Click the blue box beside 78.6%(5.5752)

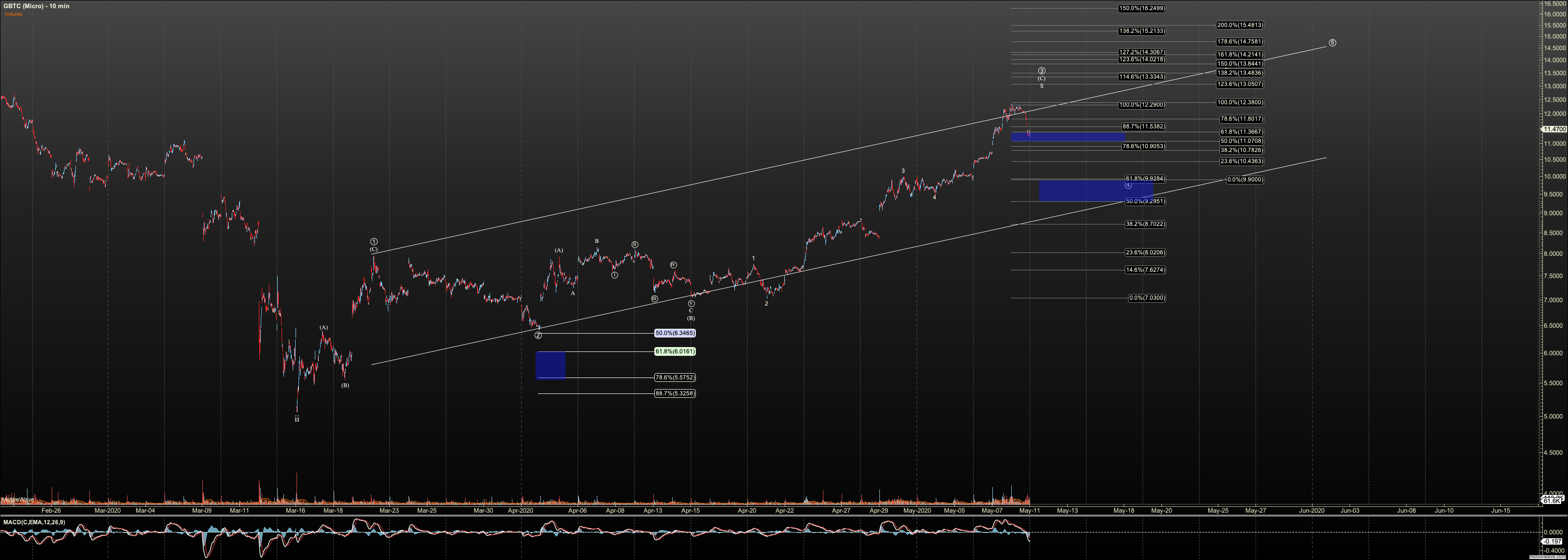point(550,365)
